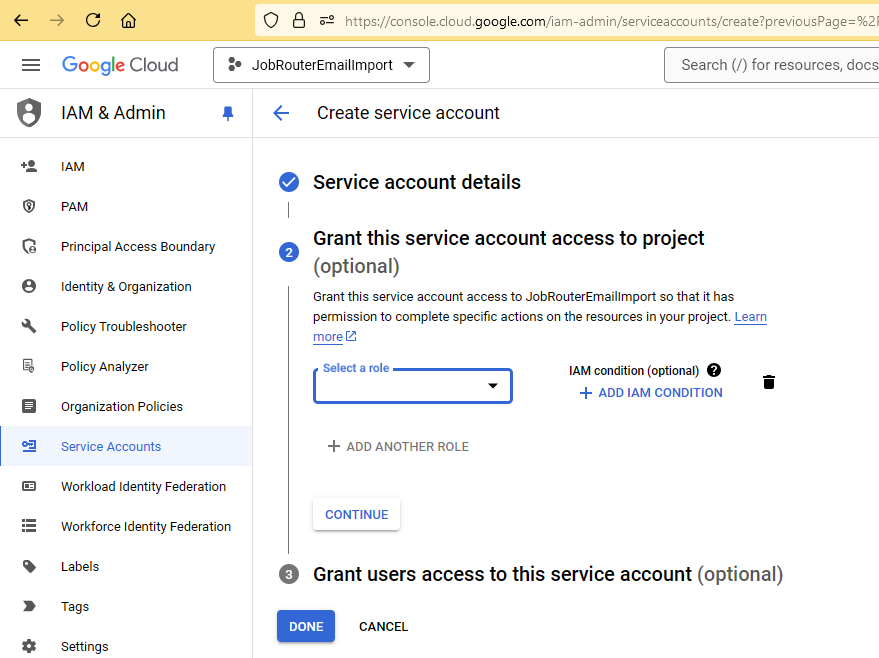Open the JobRouterEmailImport project selector

(x=320, y=64)
